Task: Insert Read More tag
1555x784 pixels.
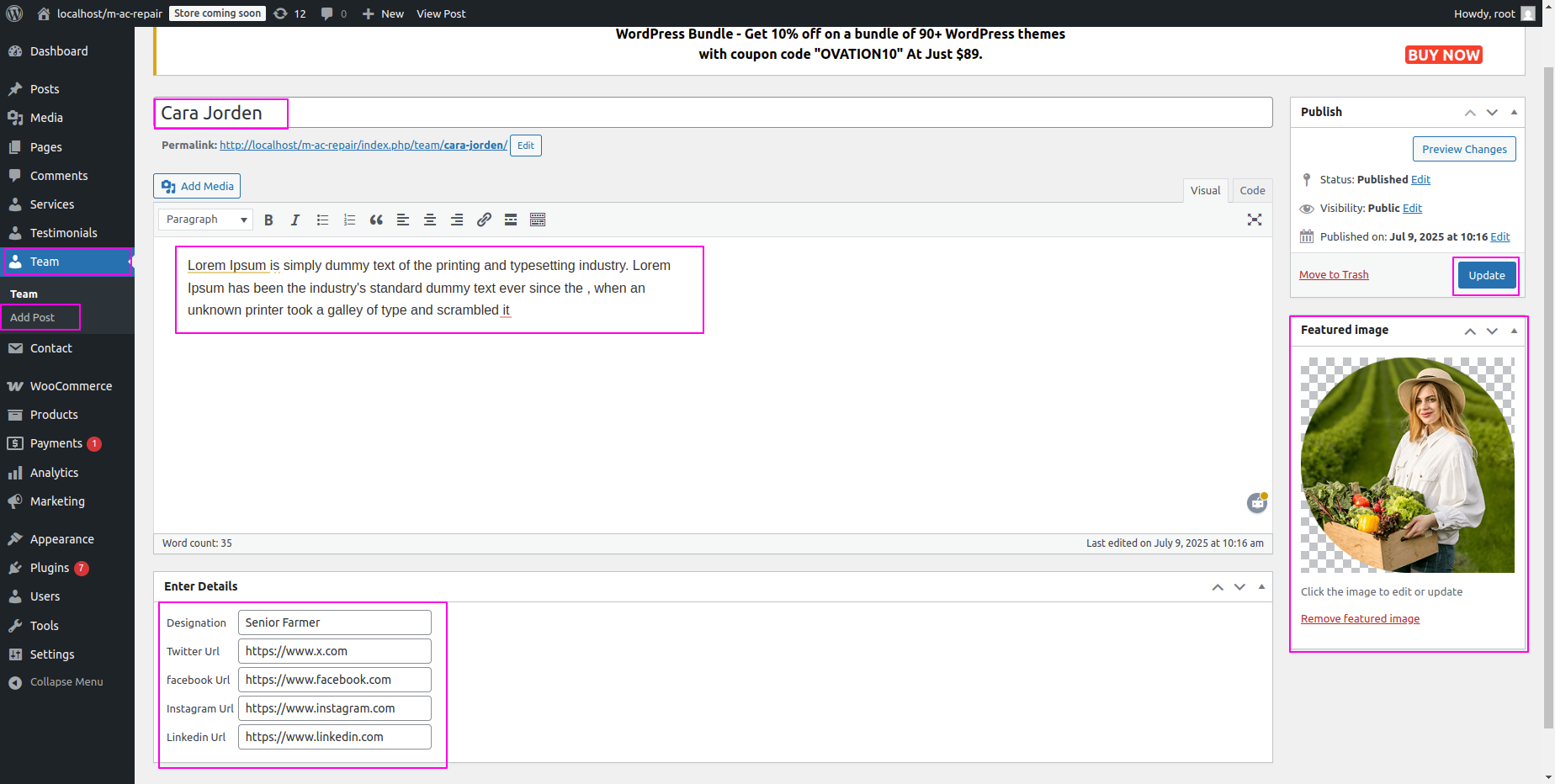Action: [511, 220]
